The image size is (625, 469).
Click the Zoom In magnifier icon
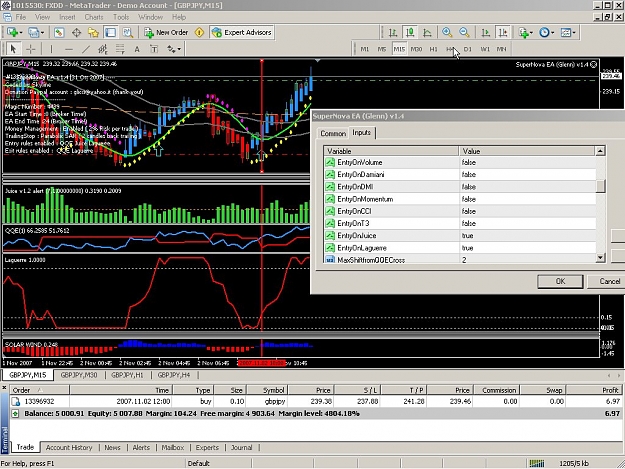point(447,33)
